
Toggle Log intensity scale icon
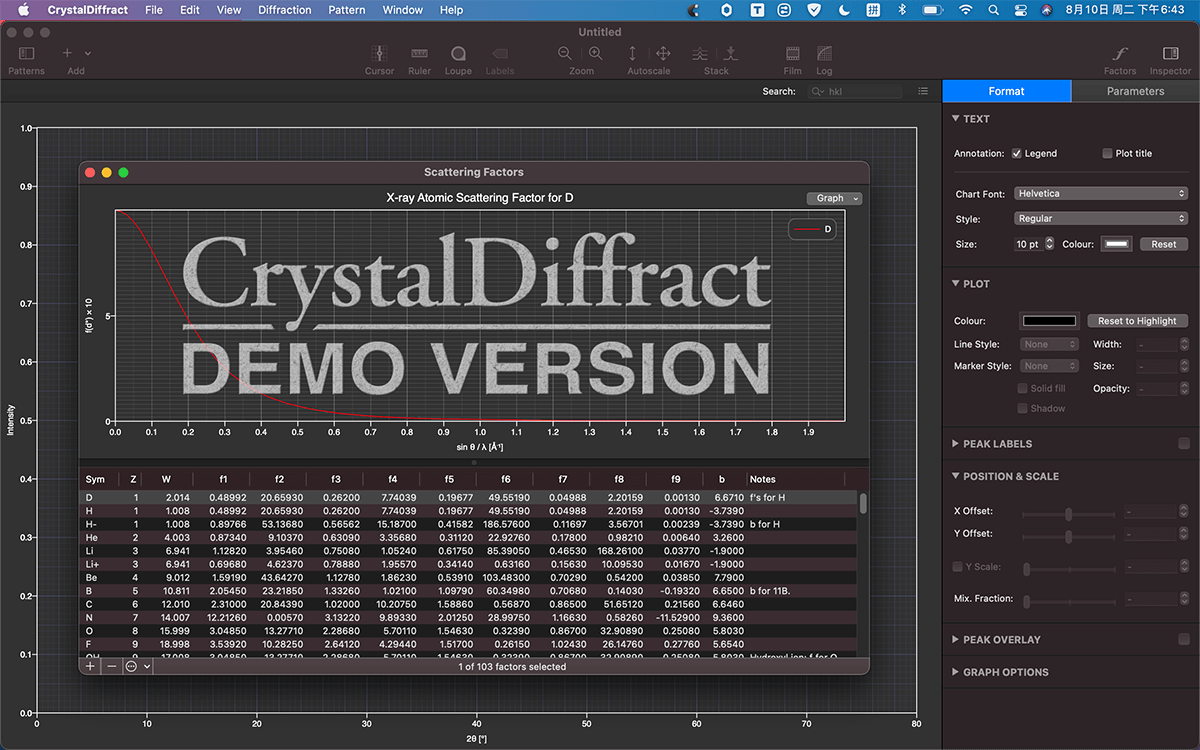pos(824,53)
